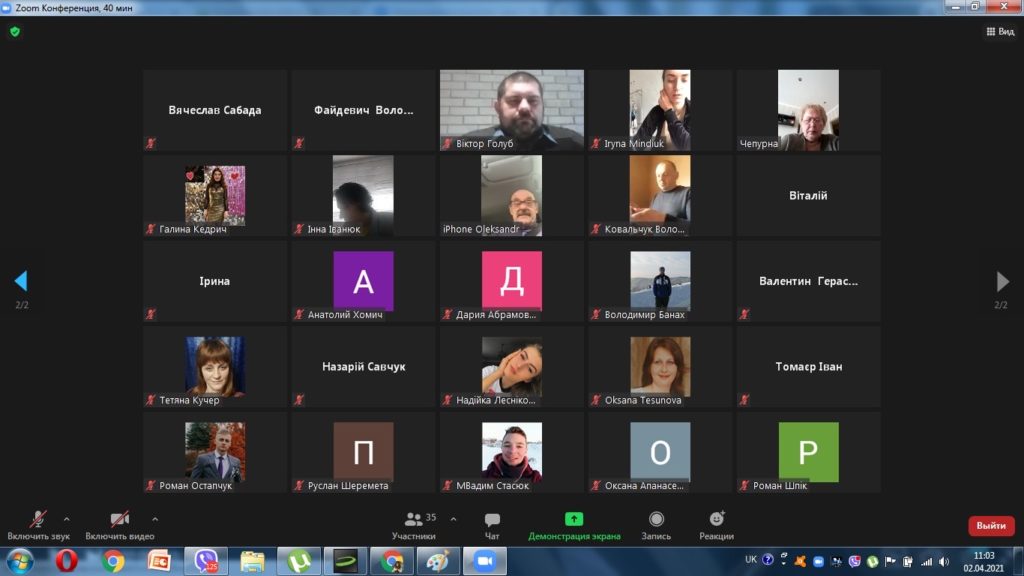Expand video options arrow beside Включить видео
This screenshot has height=576, width=1024.
tap(155, 519)
